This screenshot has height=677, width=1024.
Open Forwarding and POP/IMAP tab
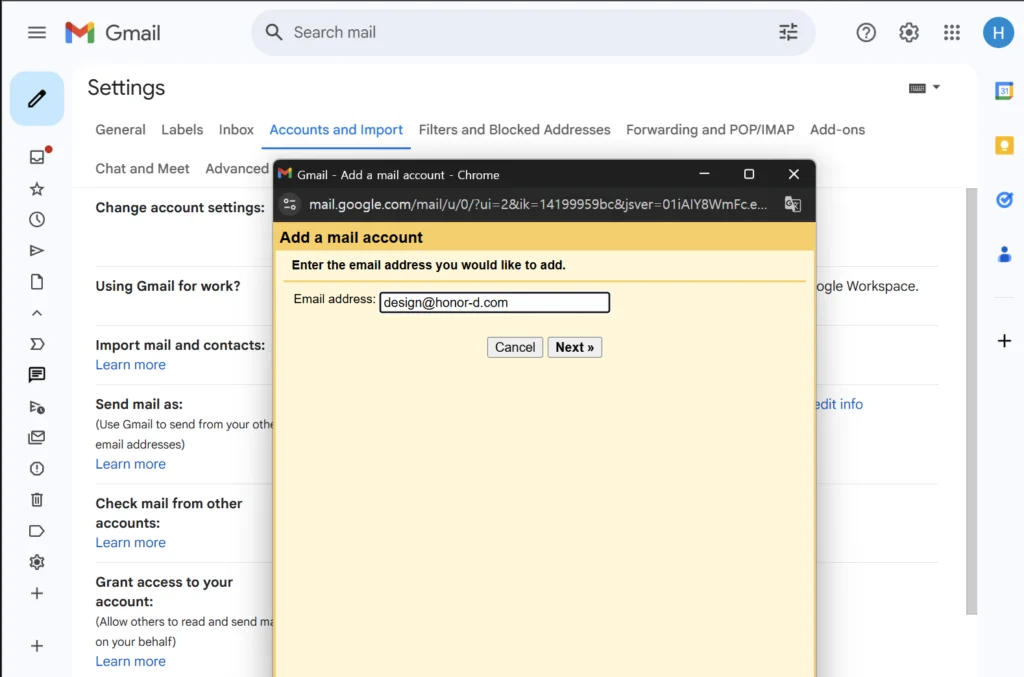coord(710,129)
